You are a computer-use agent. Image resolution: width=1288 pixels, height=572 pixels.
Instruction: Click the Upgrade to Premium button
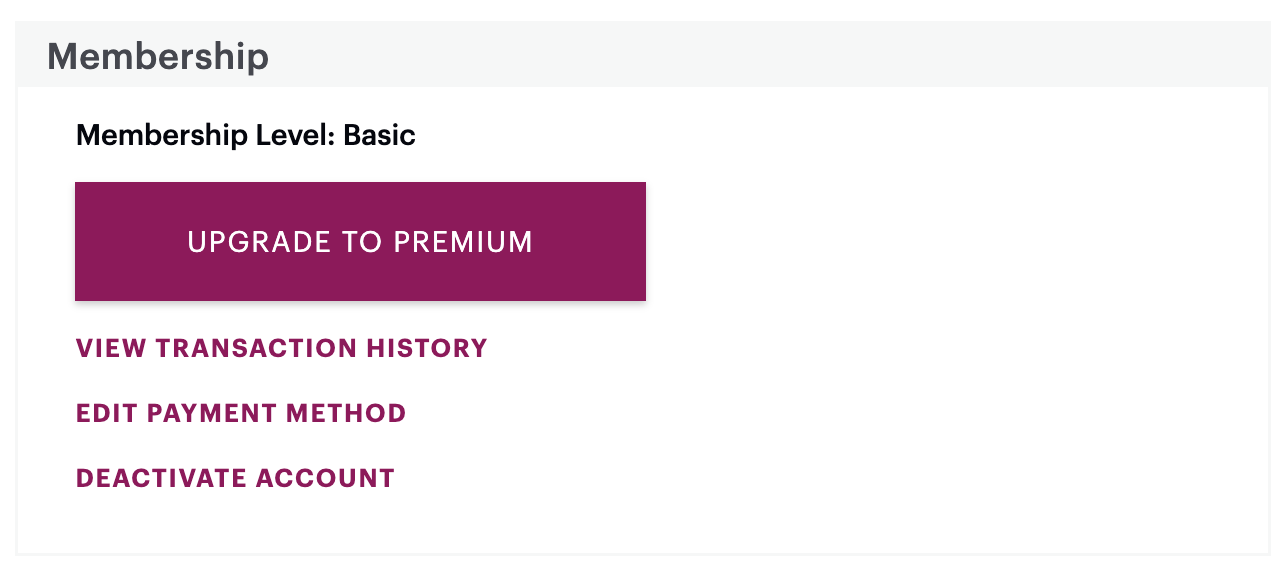point(360,241)
